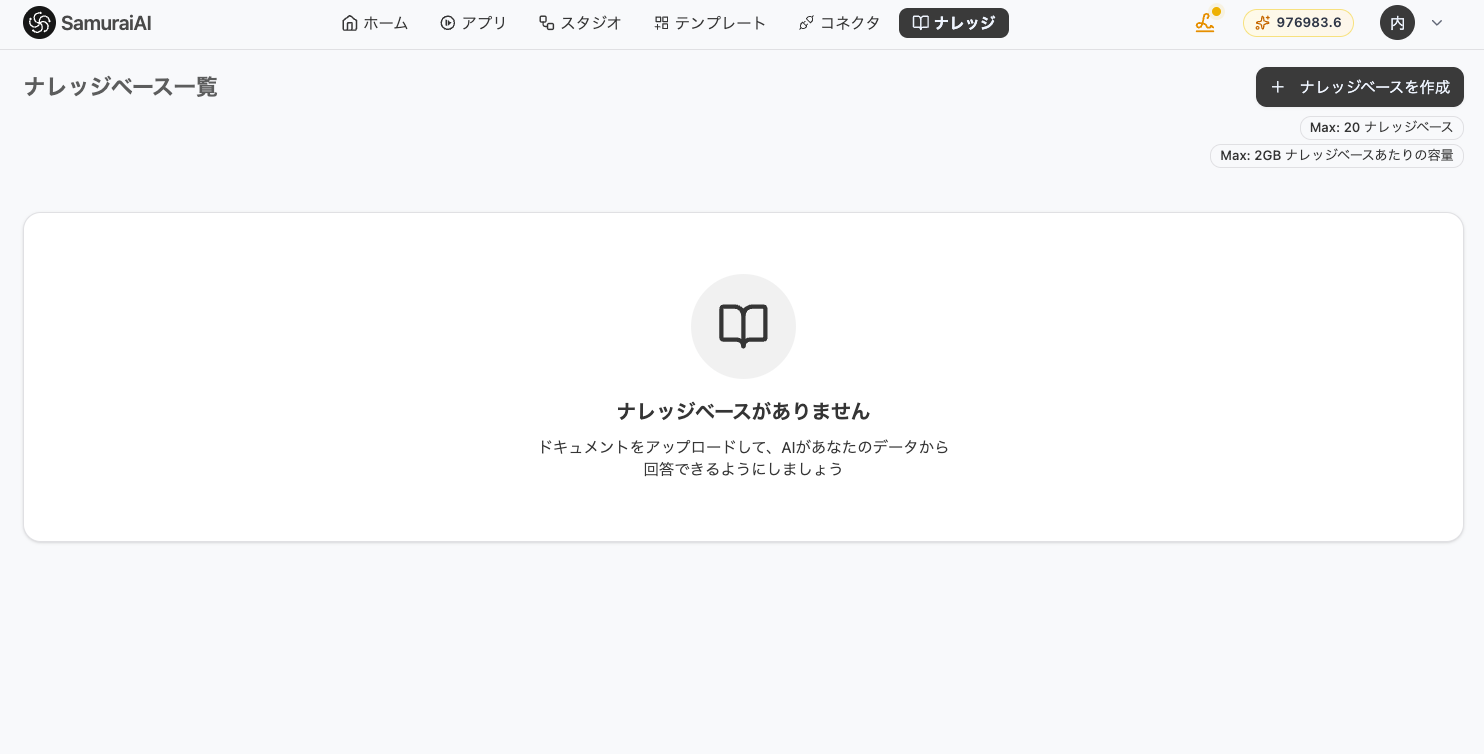Select the テンプレート template icon
The image size is (1484, 754).
[662, 22]
